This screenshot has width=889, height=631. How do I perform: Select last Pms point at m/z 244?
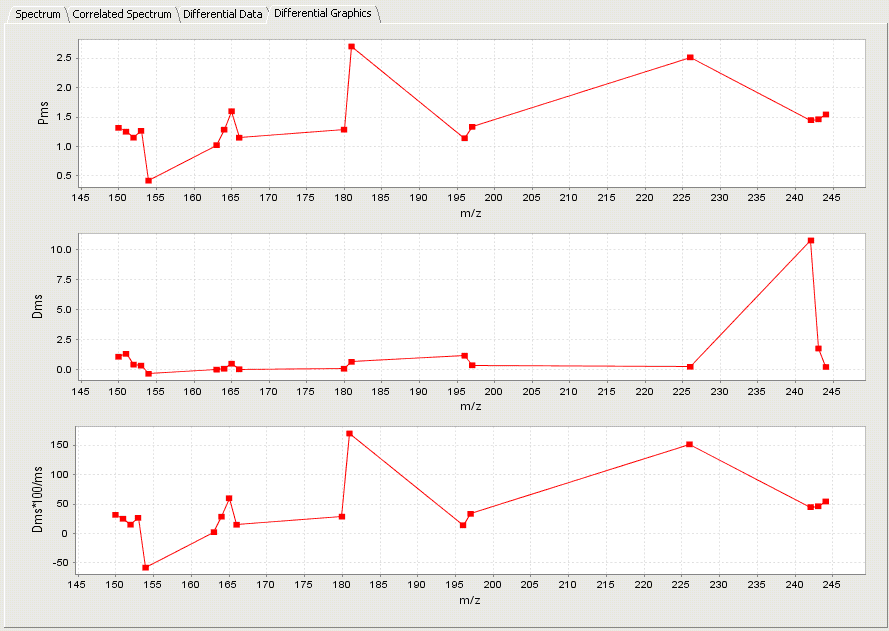coord(825,114)
